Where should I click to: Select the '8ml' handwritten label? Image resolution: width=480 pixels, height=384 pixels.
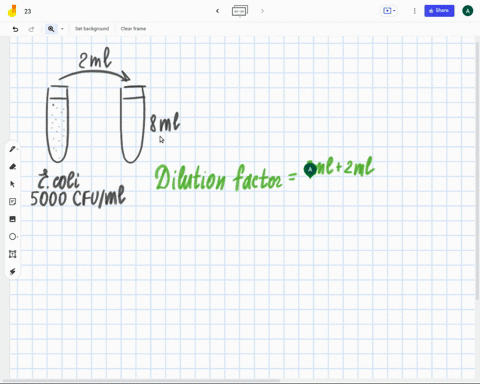tap(165, 123)
